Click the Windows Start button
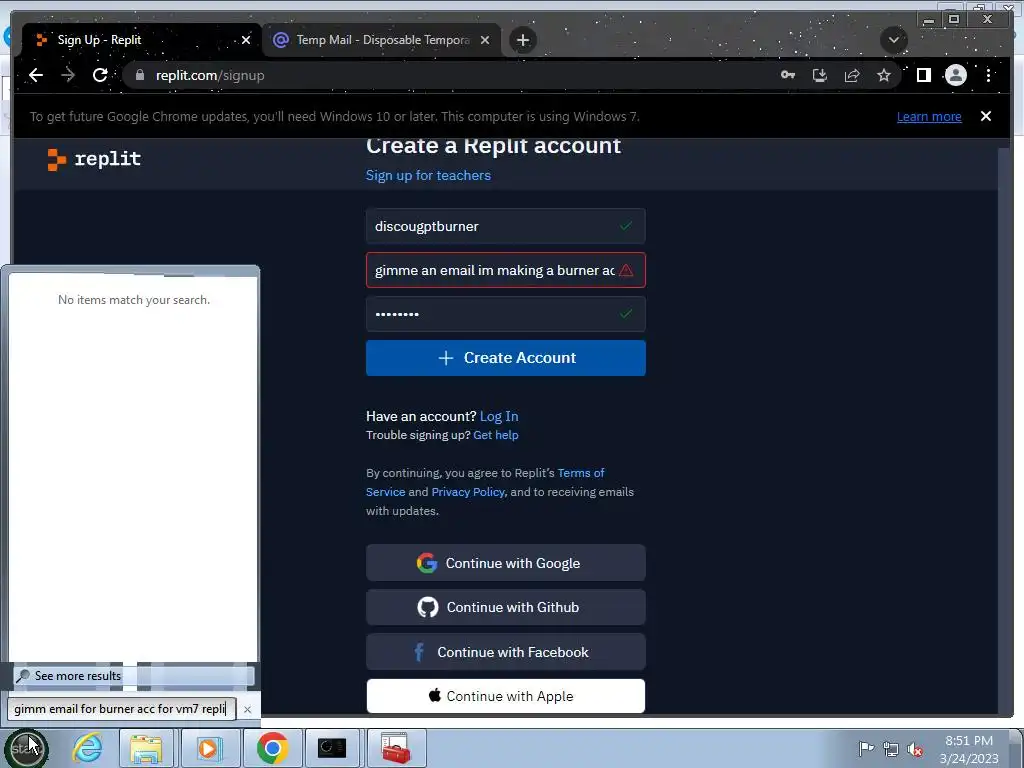Image resolution: width=1024 pixels, height=768 pixels. pos(26,748)
